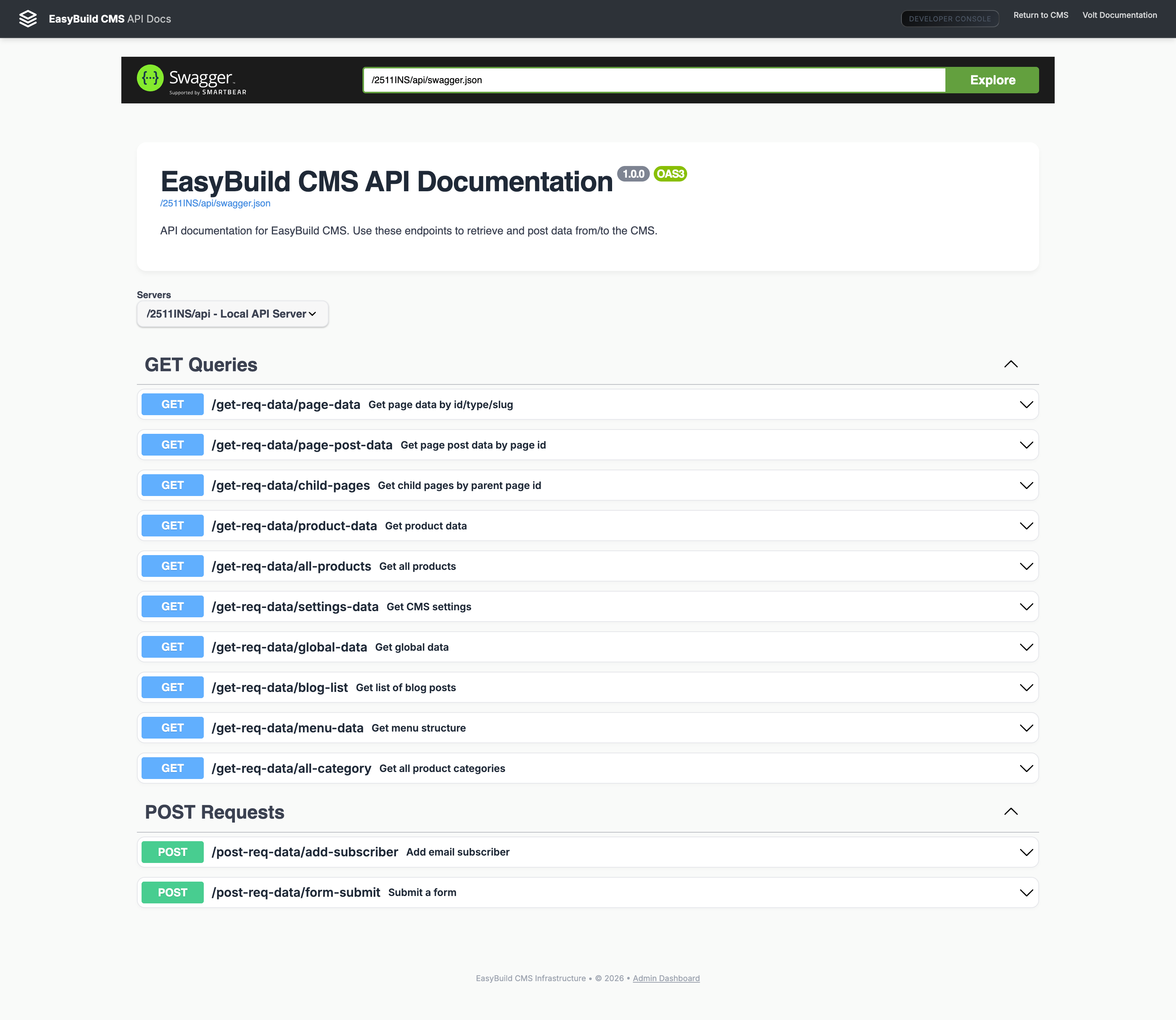This screenshot has height=1020, width=1176.
Task: Select path /get-req-data/child-pages
Action: [290, 486]
